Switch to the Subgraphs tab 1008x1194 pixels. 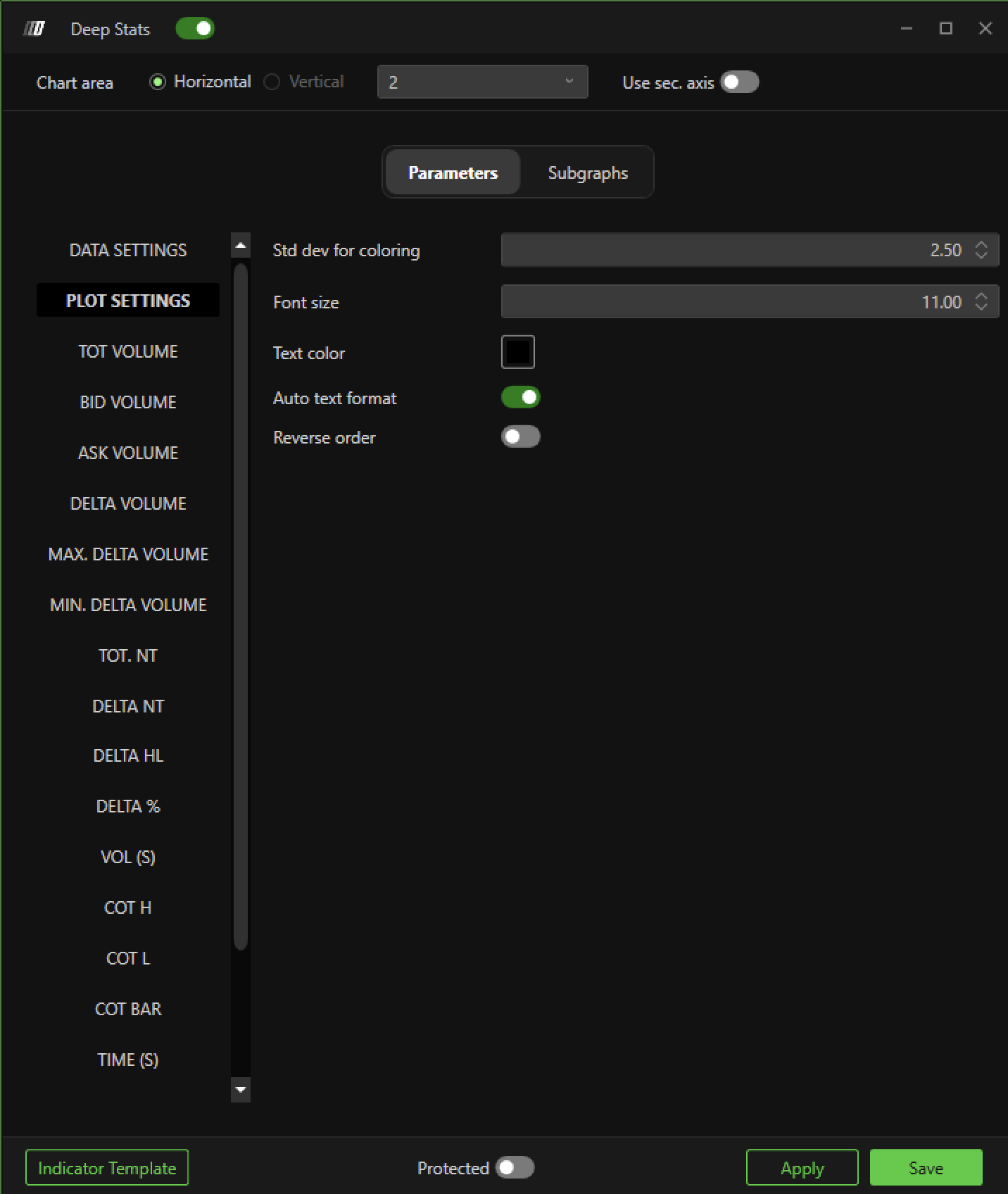pyautogui.click(x=588, y=172)
